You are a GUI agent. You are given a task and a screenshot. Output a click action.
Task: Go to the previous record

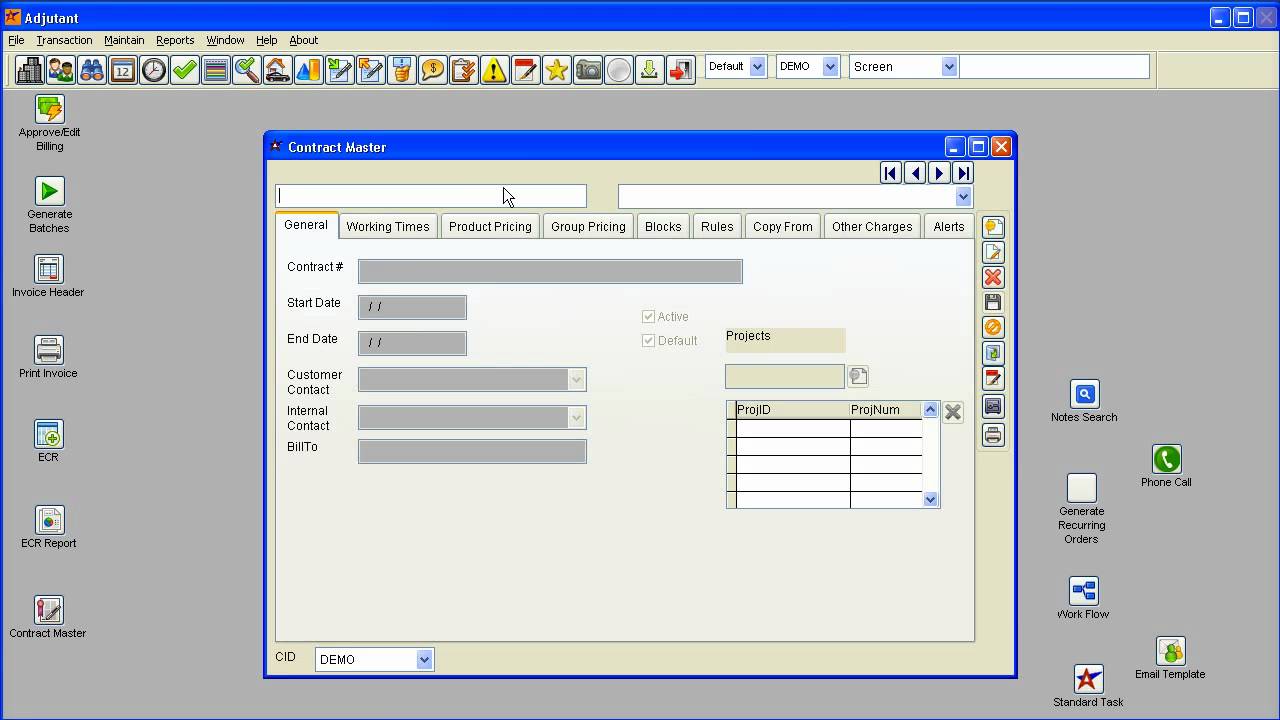tap(914, 173)
